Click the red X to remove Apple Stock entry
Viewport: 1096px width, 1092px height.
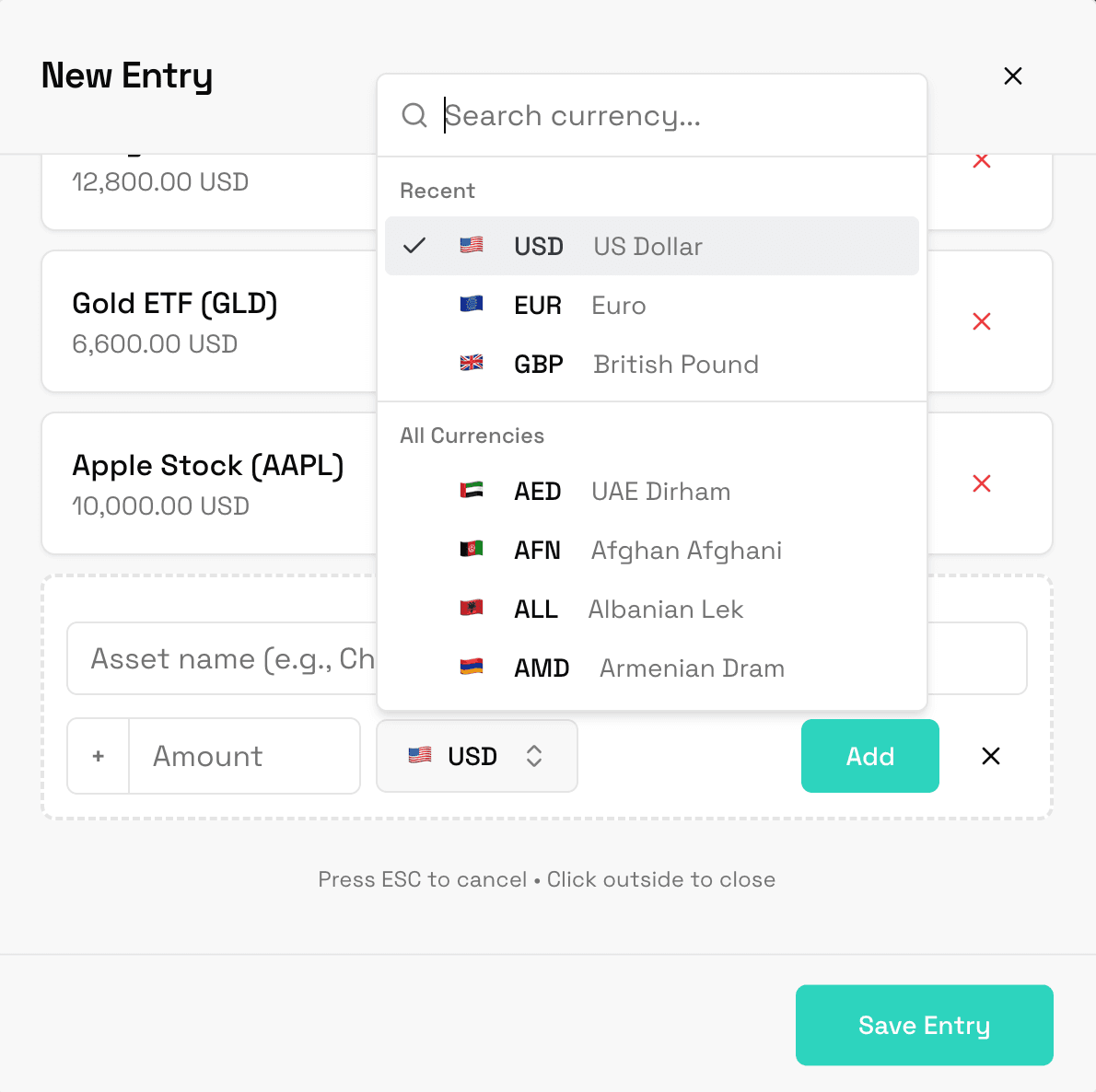[982, 483]
